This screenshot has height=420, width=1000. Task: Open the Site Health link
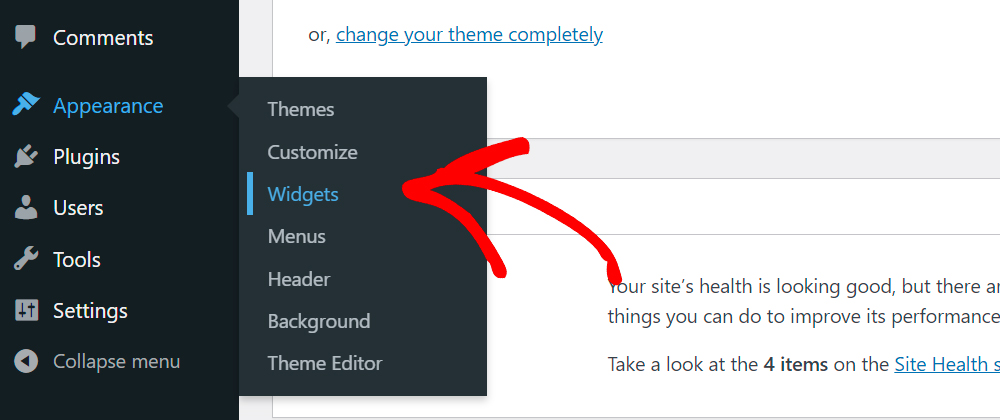click(x=947, y=365)
